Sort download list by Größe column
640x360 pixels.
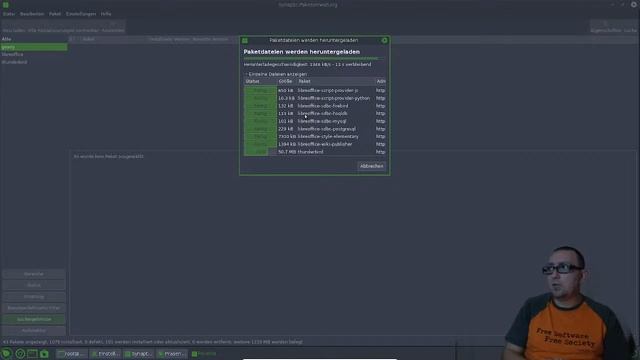click(287, 81)
